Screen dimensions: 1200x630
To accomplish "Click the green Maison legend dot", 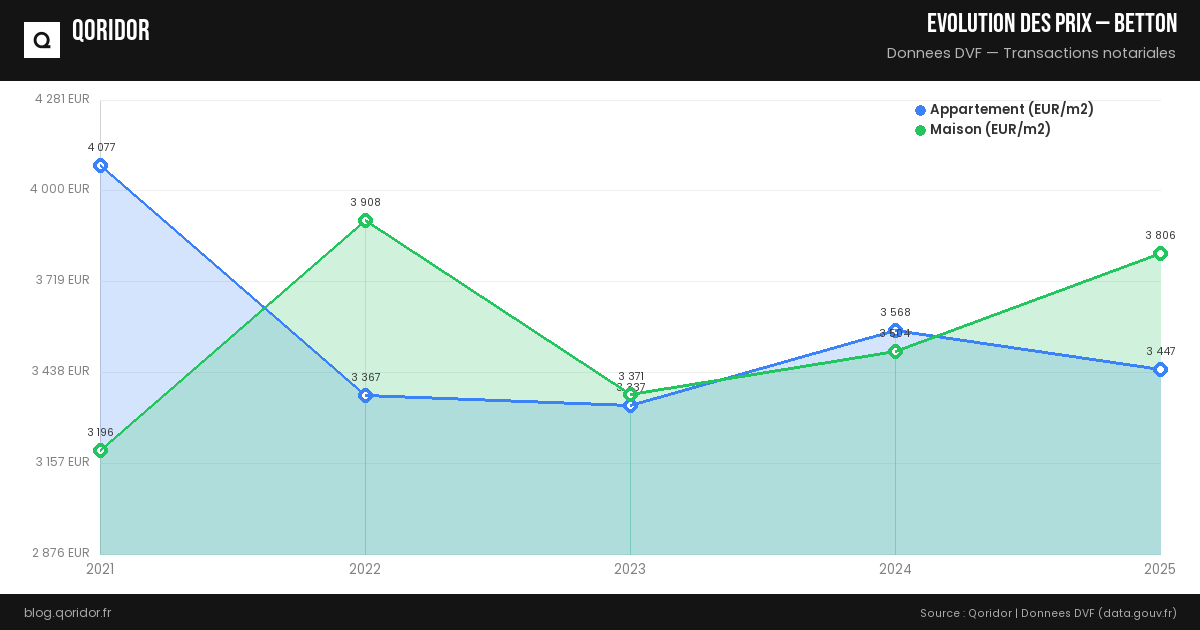I will pyautogui.click(x=920, y=130).
